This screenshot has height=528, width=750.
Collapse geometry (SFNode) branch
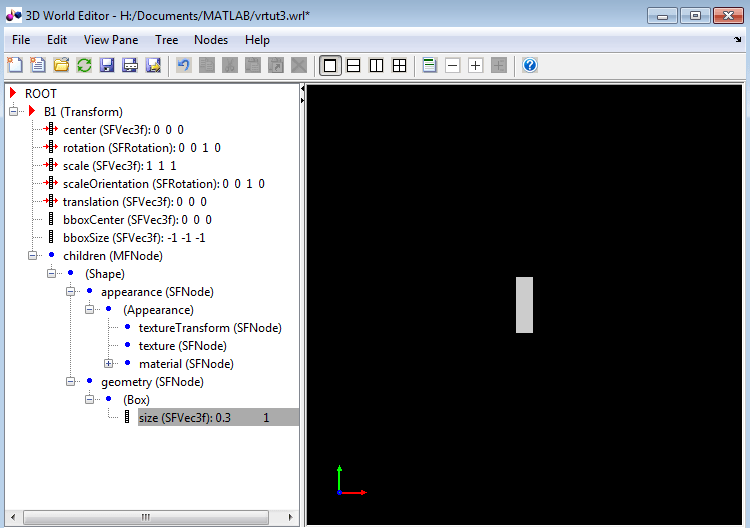71,382
